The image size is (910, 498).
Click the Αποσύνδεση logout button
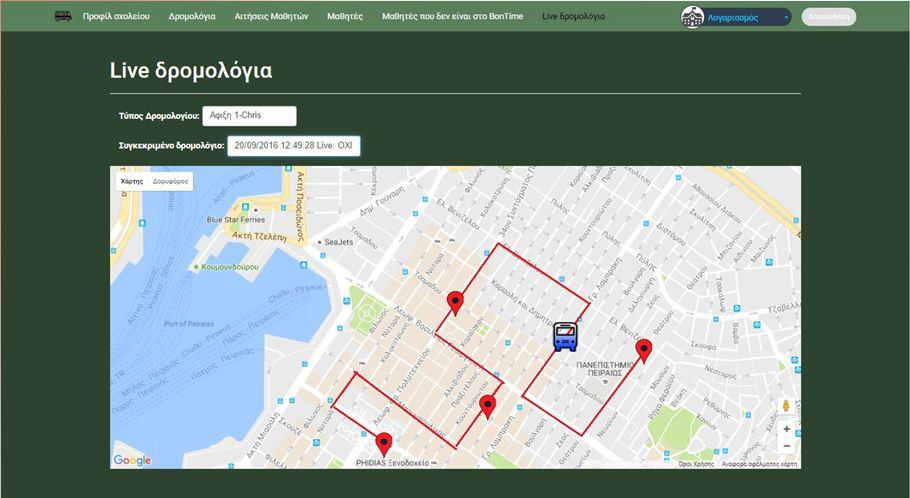click(829, 17)
